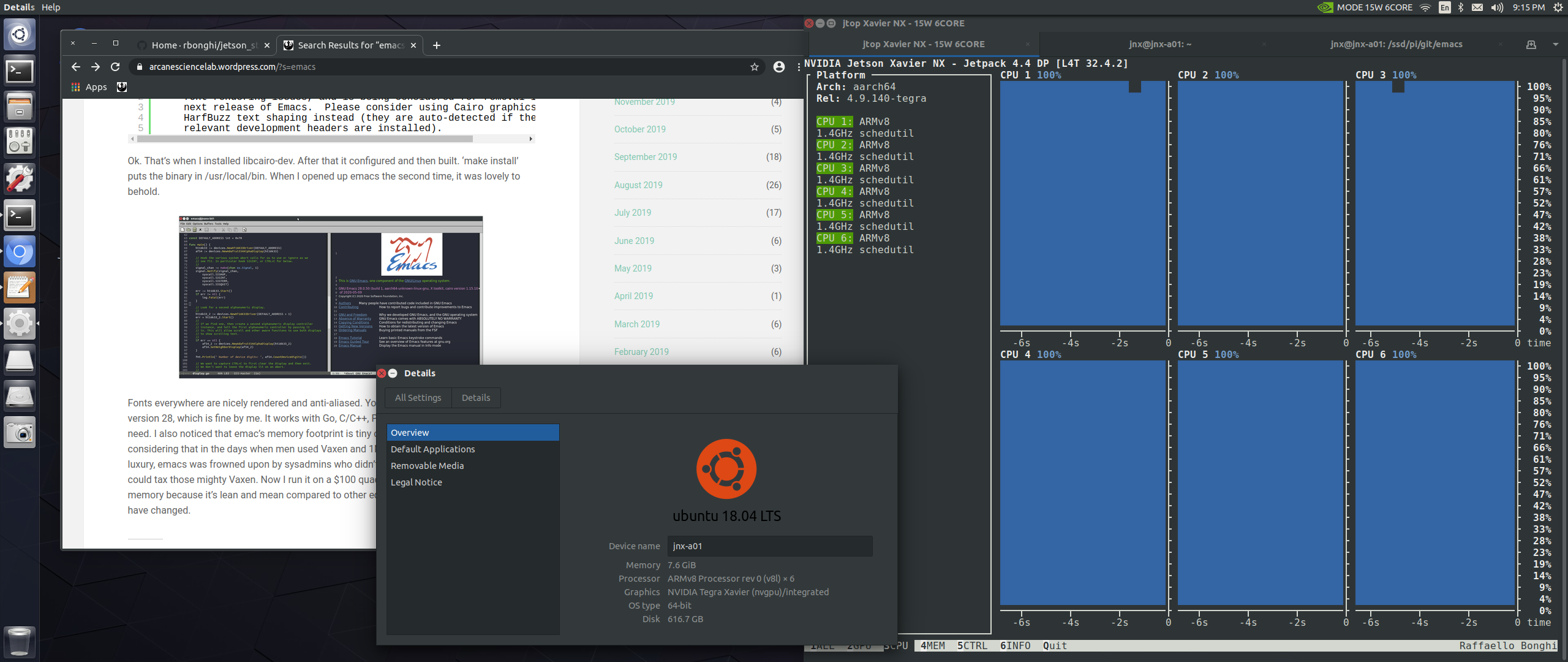Screen dimensions: 1568x662
Task: Select Overview in Details sidebar
Action: [473, 433]
